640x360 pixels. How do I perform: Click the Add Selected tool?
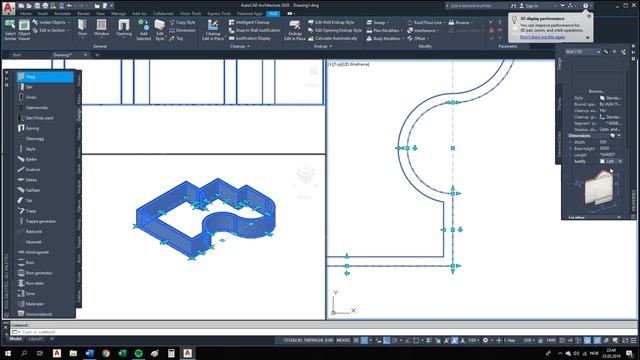[143, 30]
